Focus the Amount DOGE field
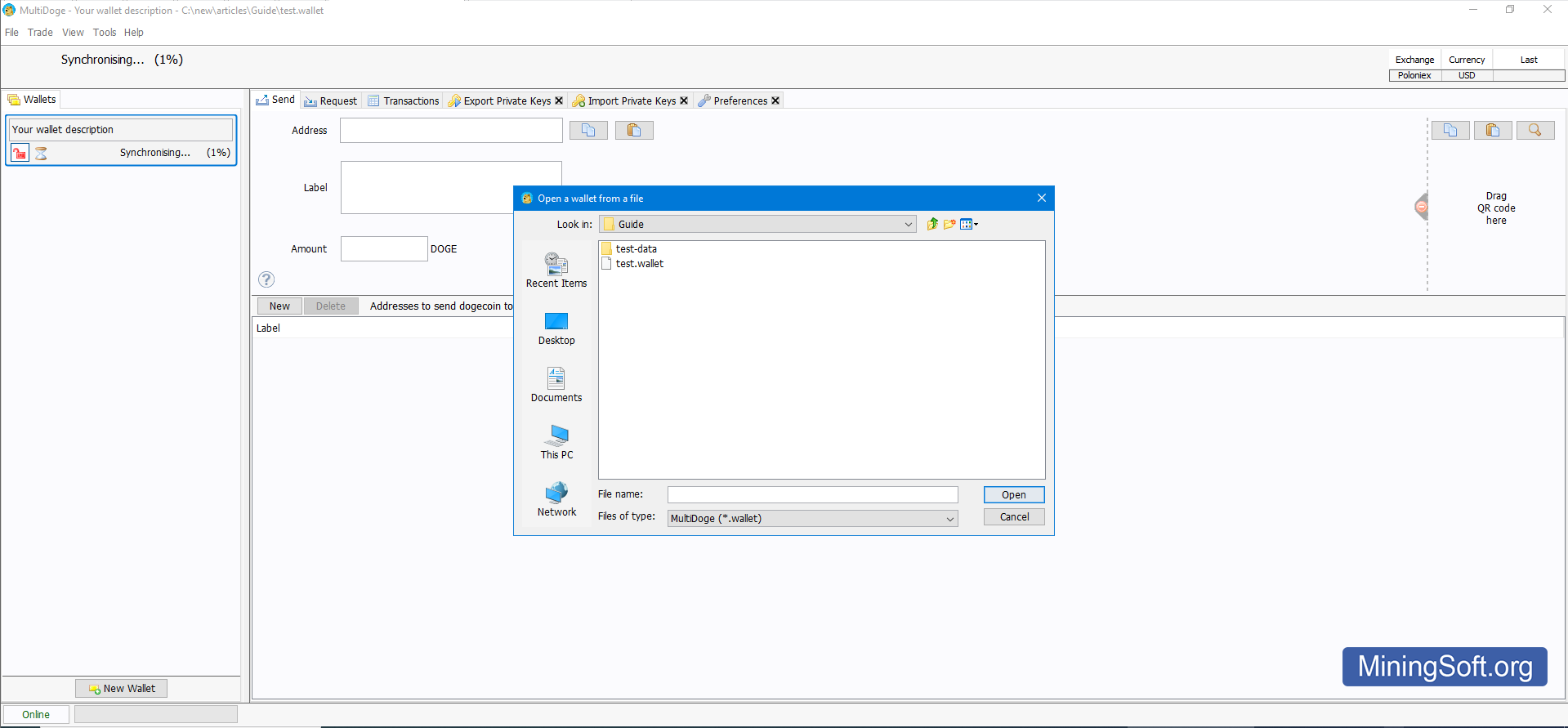The height and width of the screenshot is (728, 1568). point(384,248)
